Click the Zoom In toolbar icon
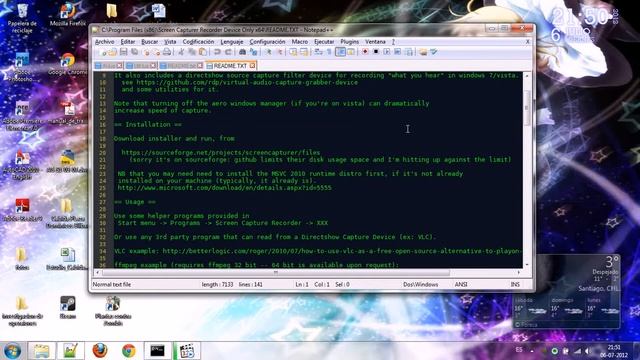The height and width of the screenshot is (360, 640). click(269, 52)
